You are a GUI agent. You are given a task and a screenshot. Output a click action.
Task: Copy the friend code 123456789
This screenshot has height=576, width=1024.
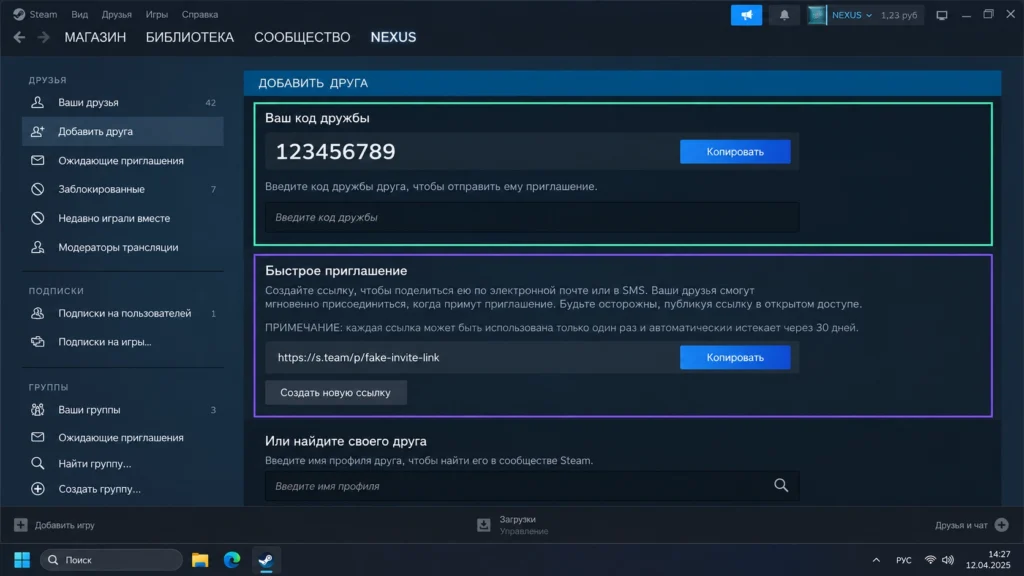pyautogui.click(x=735, y=152)
